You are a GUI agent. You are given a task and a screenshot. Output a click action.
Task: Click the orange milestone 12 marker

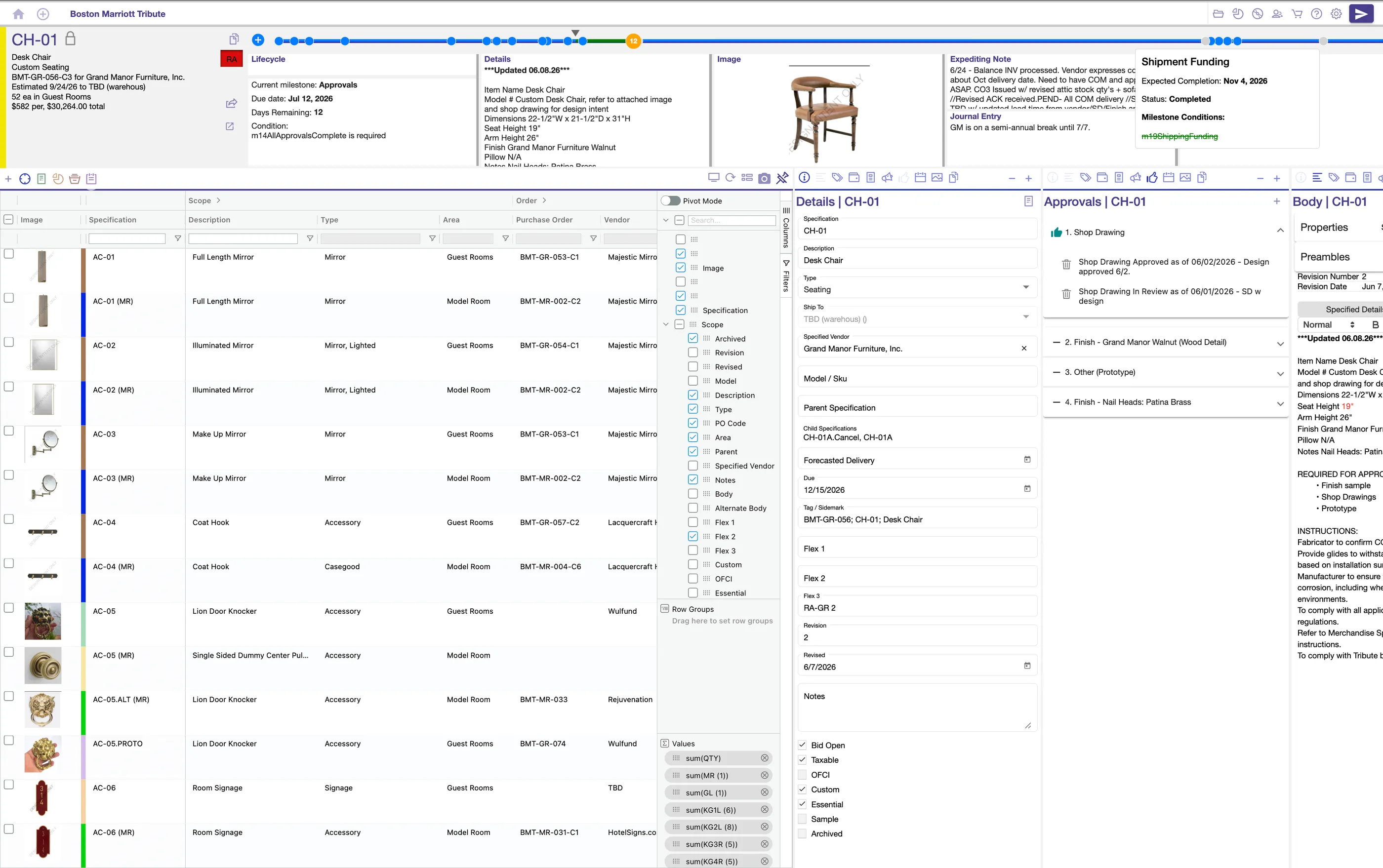coord(634,41)
